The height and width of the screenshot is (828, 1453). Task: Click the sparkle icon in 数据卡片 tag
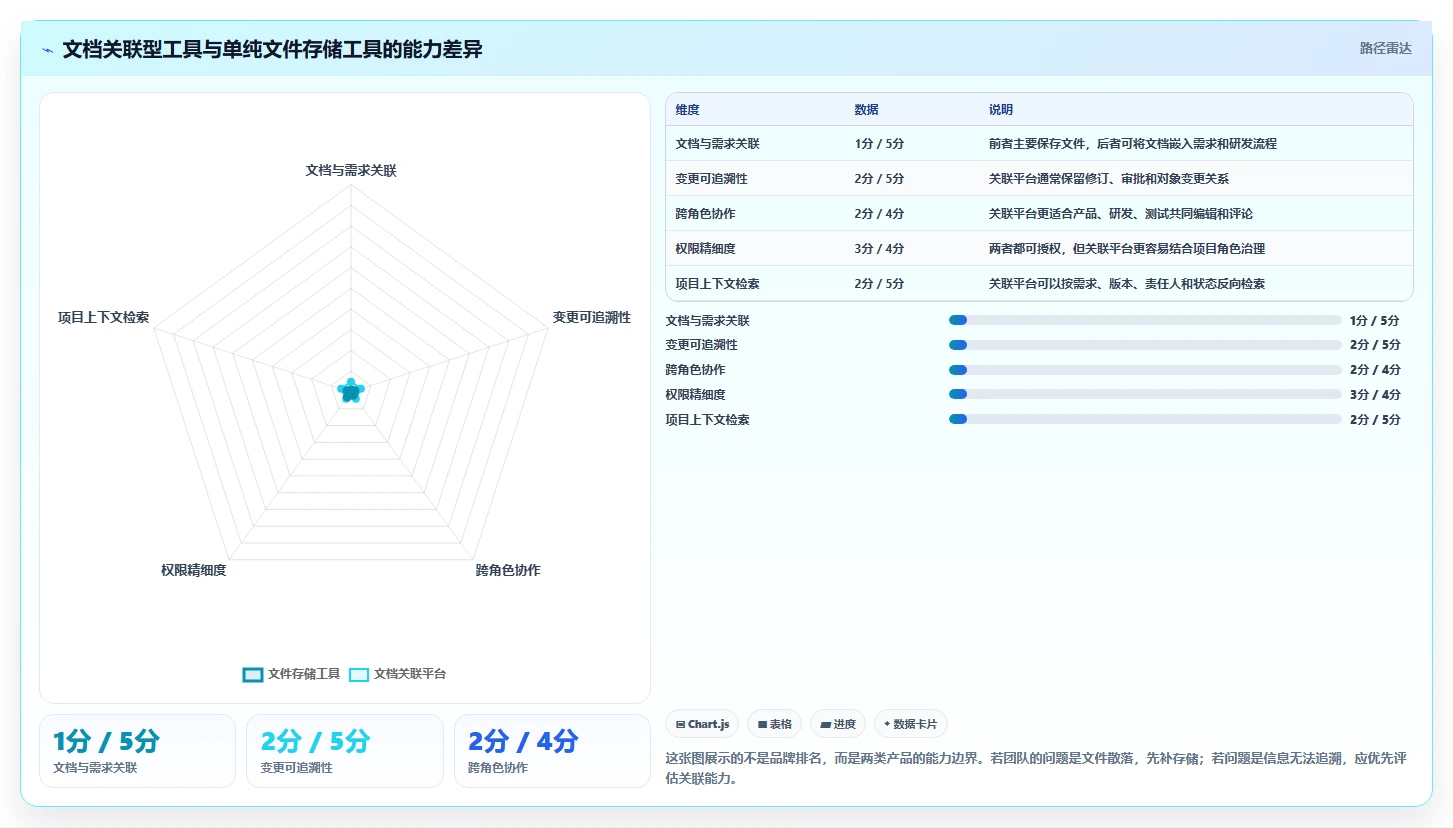(x=887, y=724)
